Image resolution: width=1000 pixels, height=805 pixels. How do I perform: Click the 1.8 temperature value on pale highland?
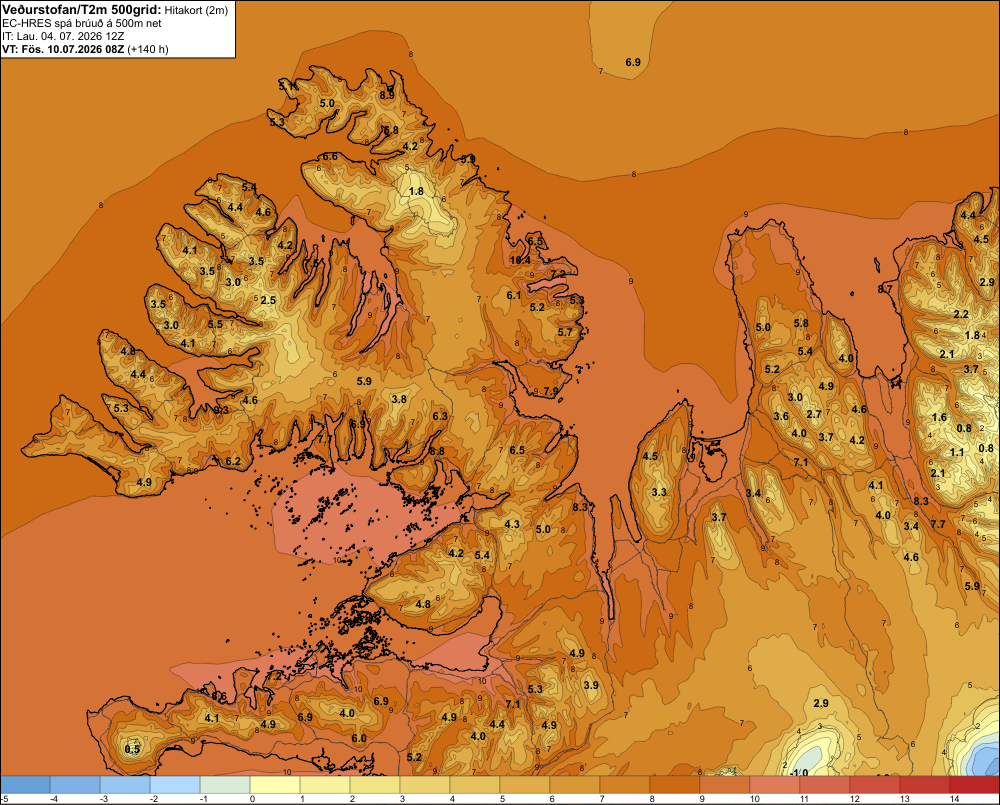pyautogui.click(x=416, y=191)
